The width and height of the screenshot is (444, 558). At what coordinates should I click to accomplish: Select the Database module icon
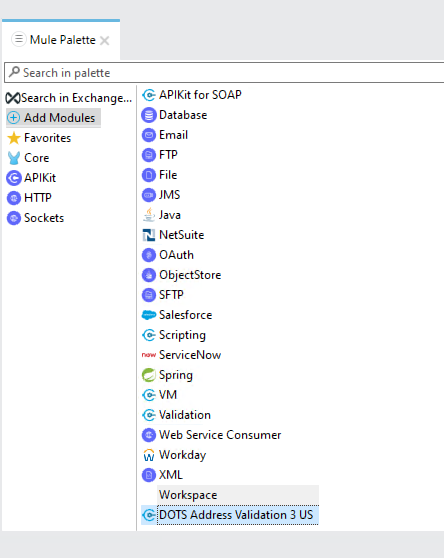(149, 115)
